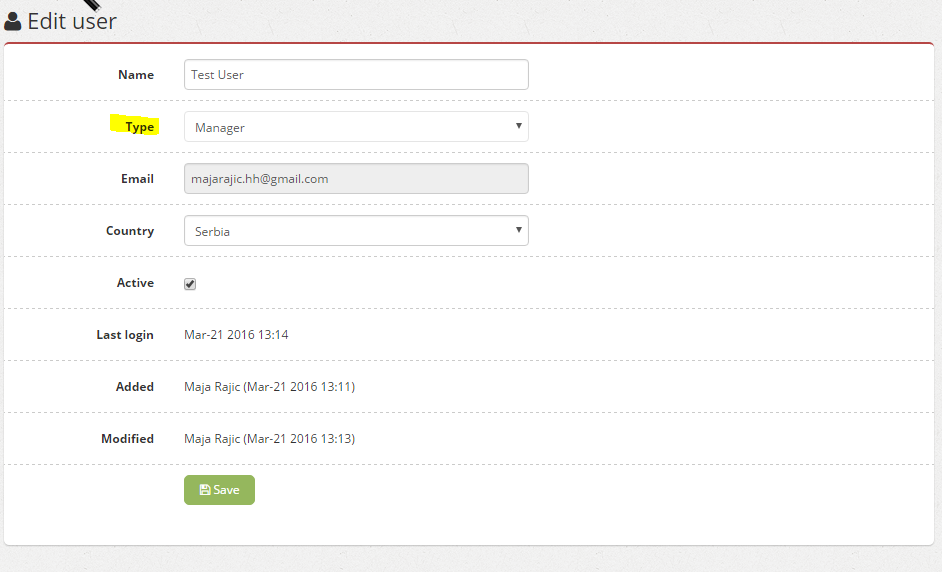The width and height of the screenshot is (942, 572).
Task: Click the Added by Maja Rajic text
Action: [x=270, y=386]
